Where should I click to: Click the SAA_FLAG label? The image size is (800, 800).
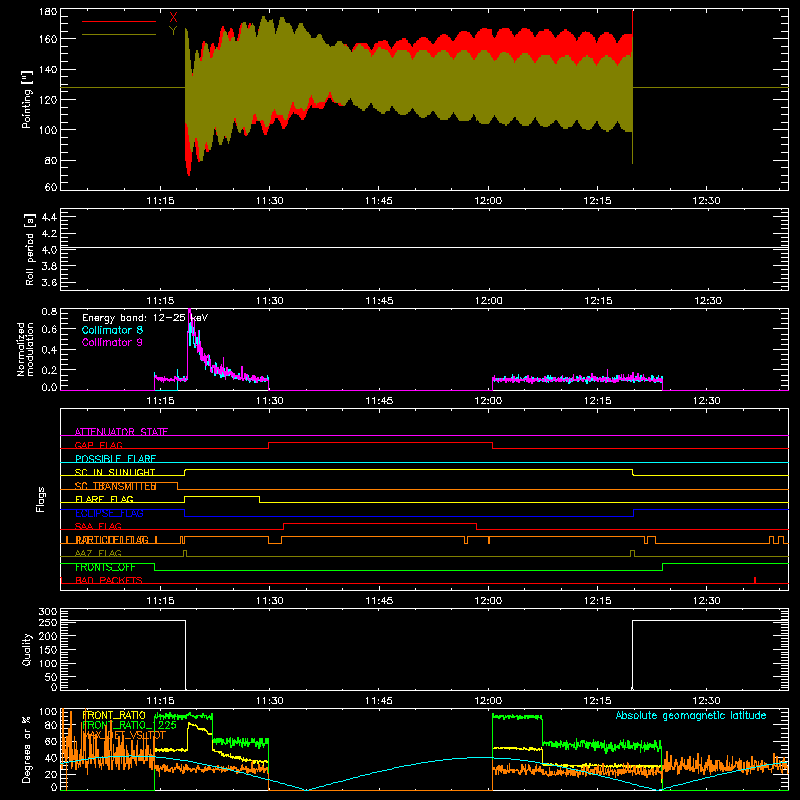(x=98, y=526)
